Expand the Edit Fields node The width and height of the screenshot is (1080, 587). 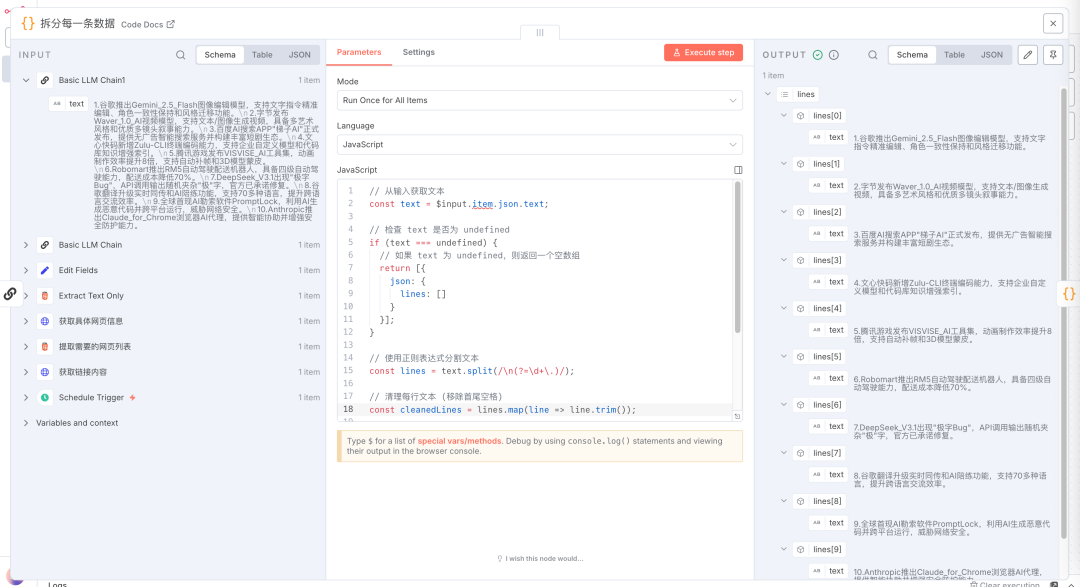pyautogui.click(x=26, y=270)
